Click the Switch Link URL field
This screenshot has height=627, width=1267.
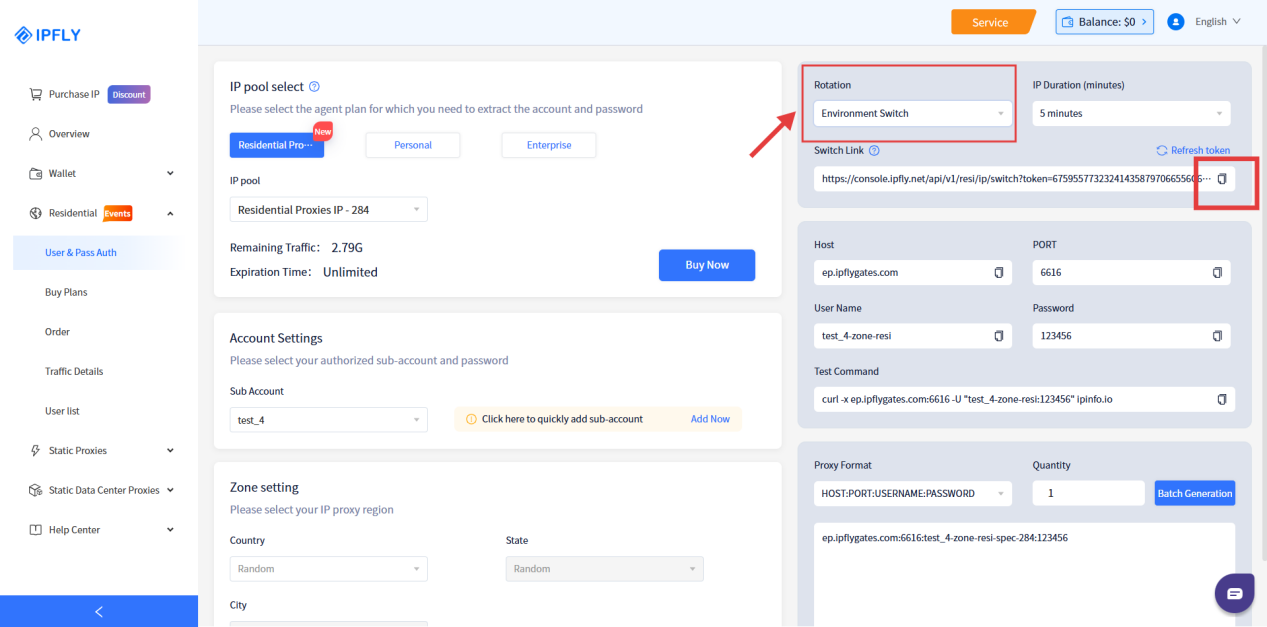1024,179
